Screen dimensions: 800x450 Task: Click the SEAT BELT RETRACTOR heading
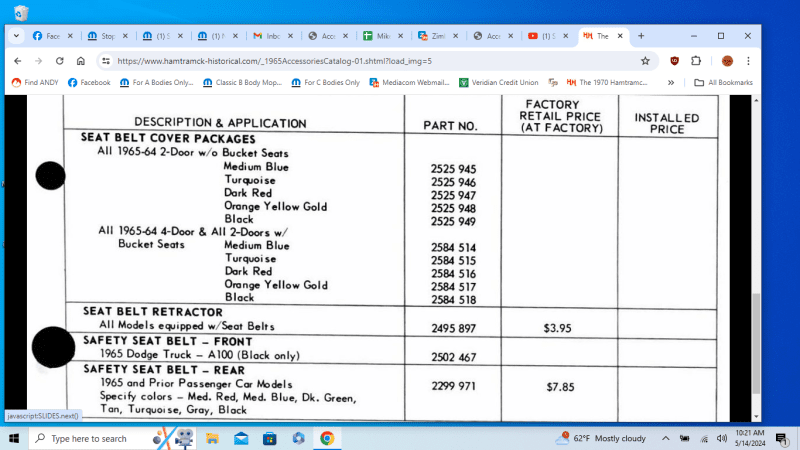[x=153, y=312]
